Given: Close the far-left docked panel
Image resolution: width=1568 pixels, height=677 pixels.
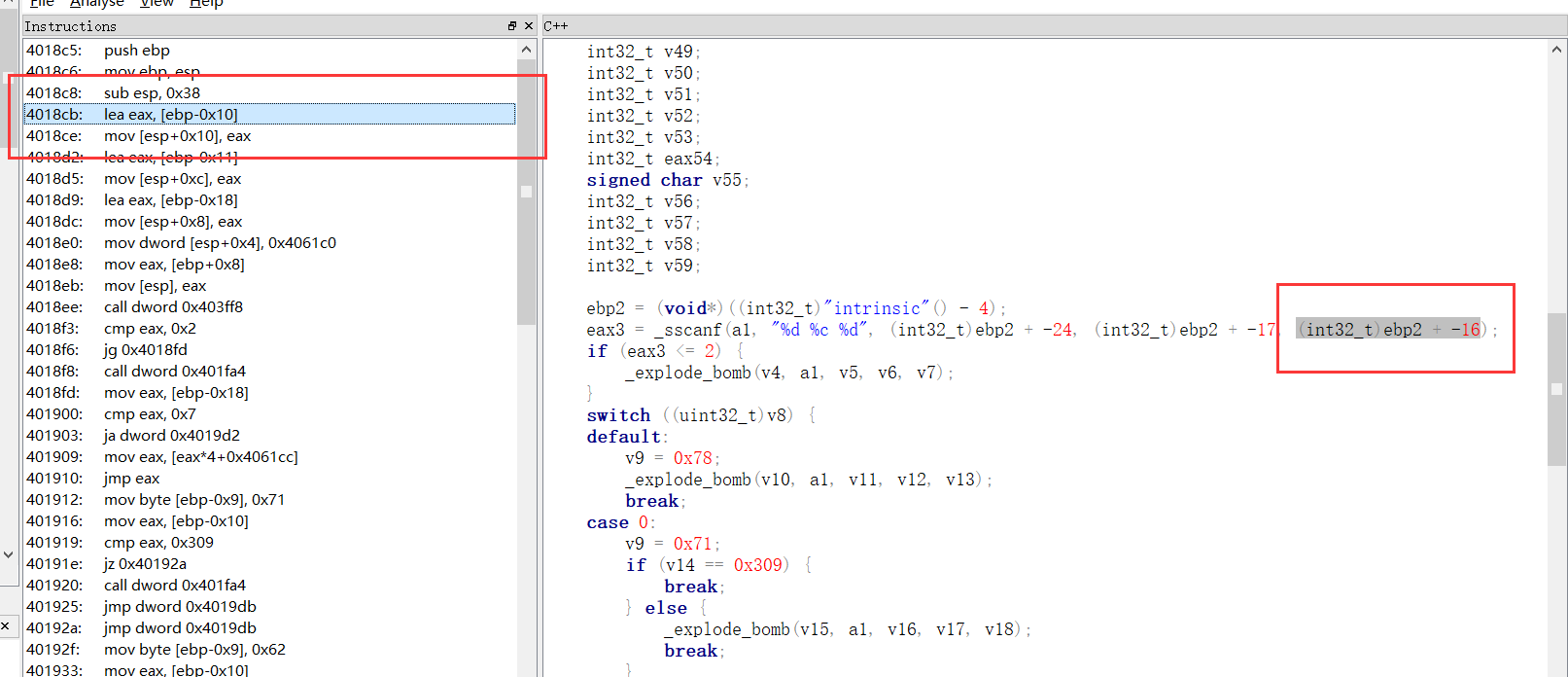Looking at the screenshot, I should (5, 626).
